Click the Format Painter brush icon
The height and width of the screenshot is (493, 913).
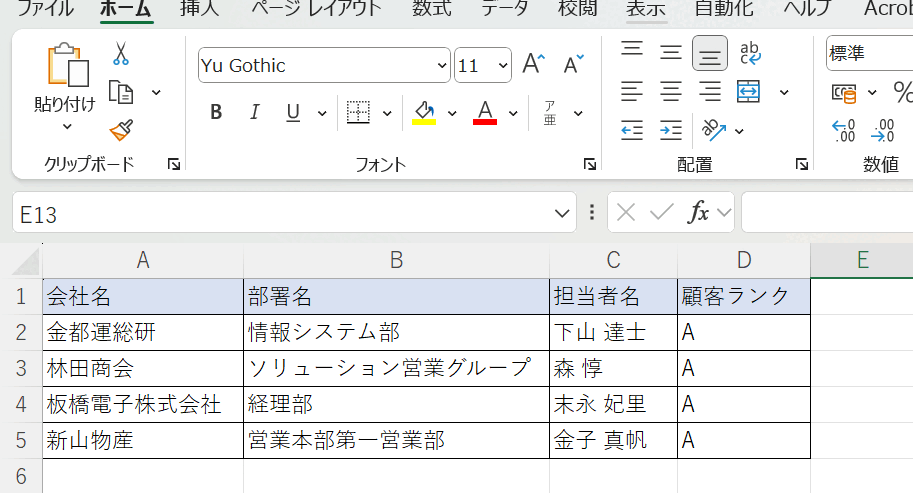[x=121, y=130]
